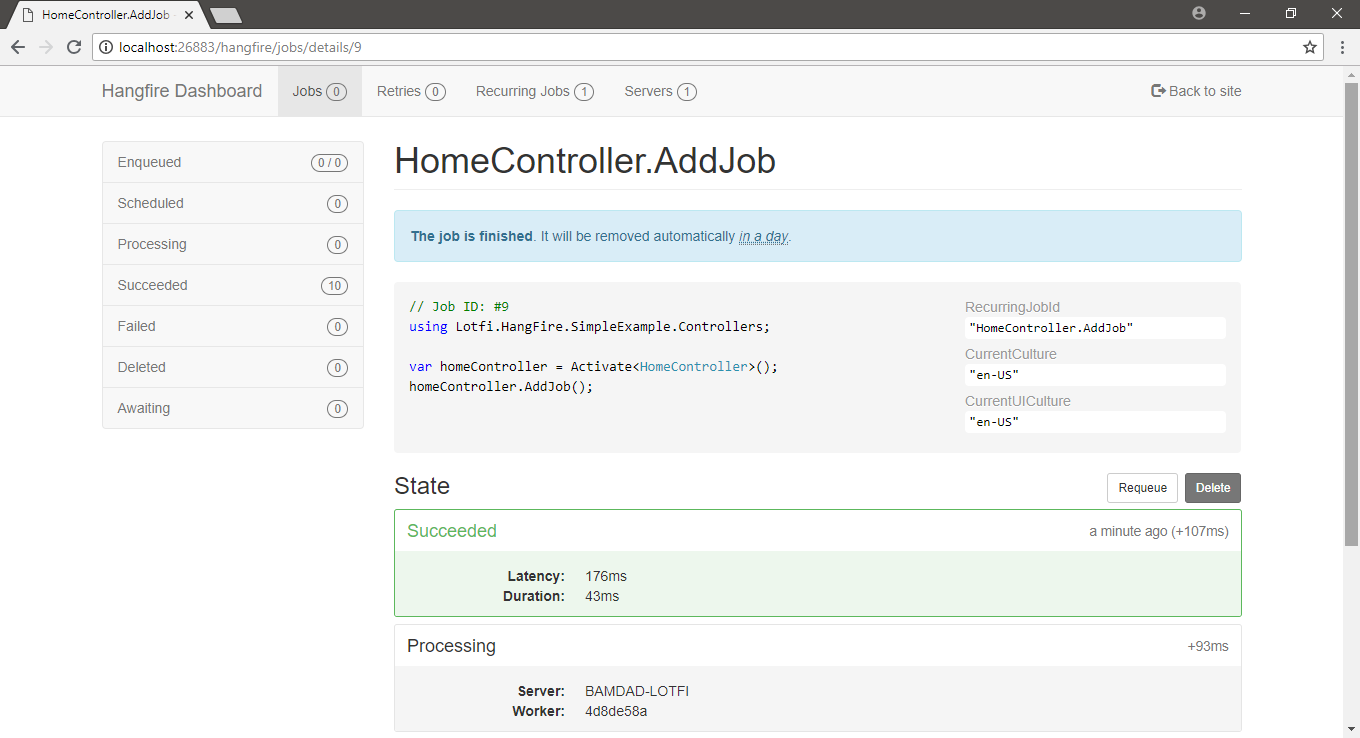Switch to the Retries tab
Image resolution: width=1360 pixels, height=738 pixels.
point(411,91)
